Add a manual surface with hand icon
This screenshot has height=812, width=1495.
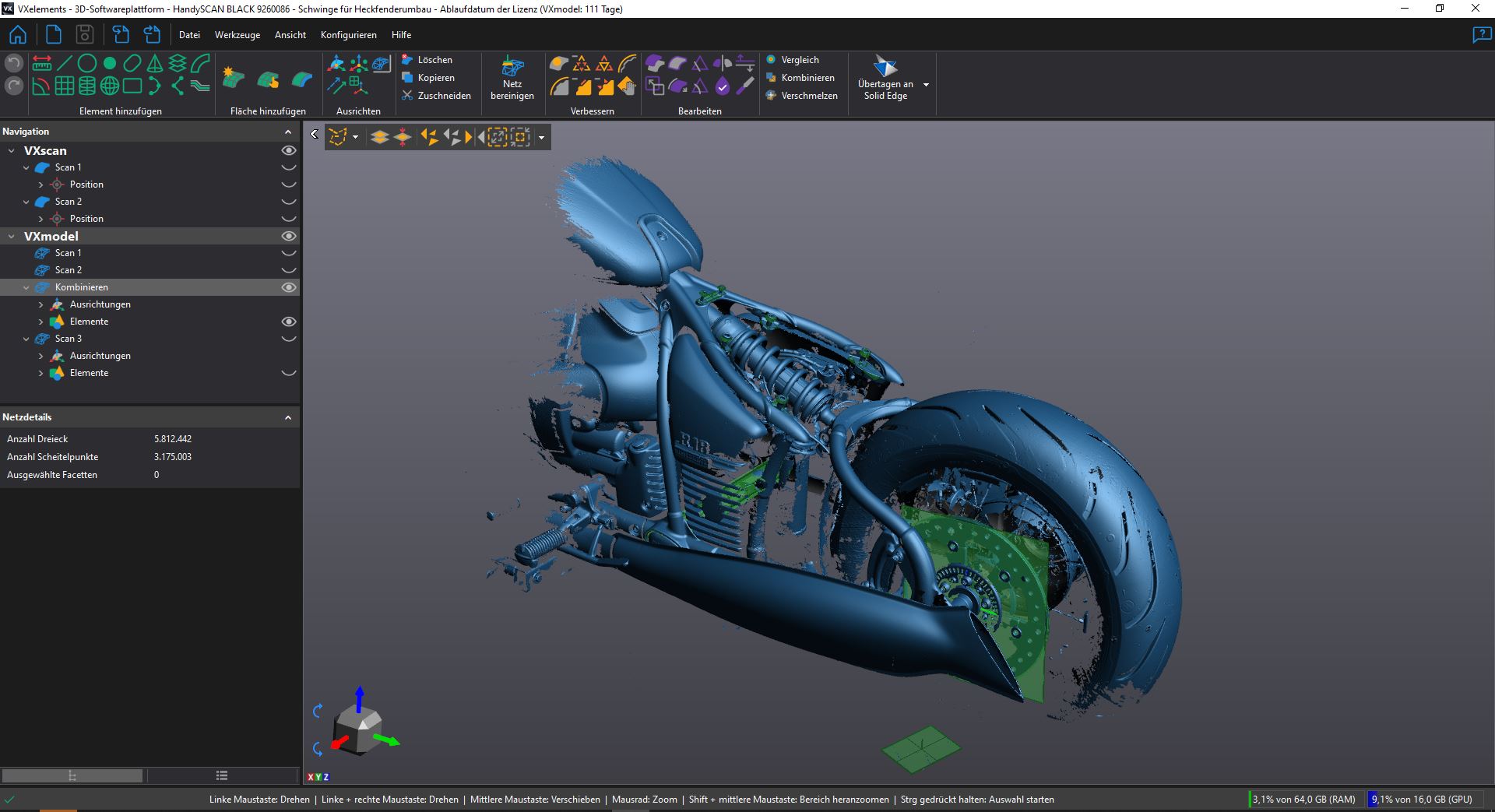pos(268,79)
